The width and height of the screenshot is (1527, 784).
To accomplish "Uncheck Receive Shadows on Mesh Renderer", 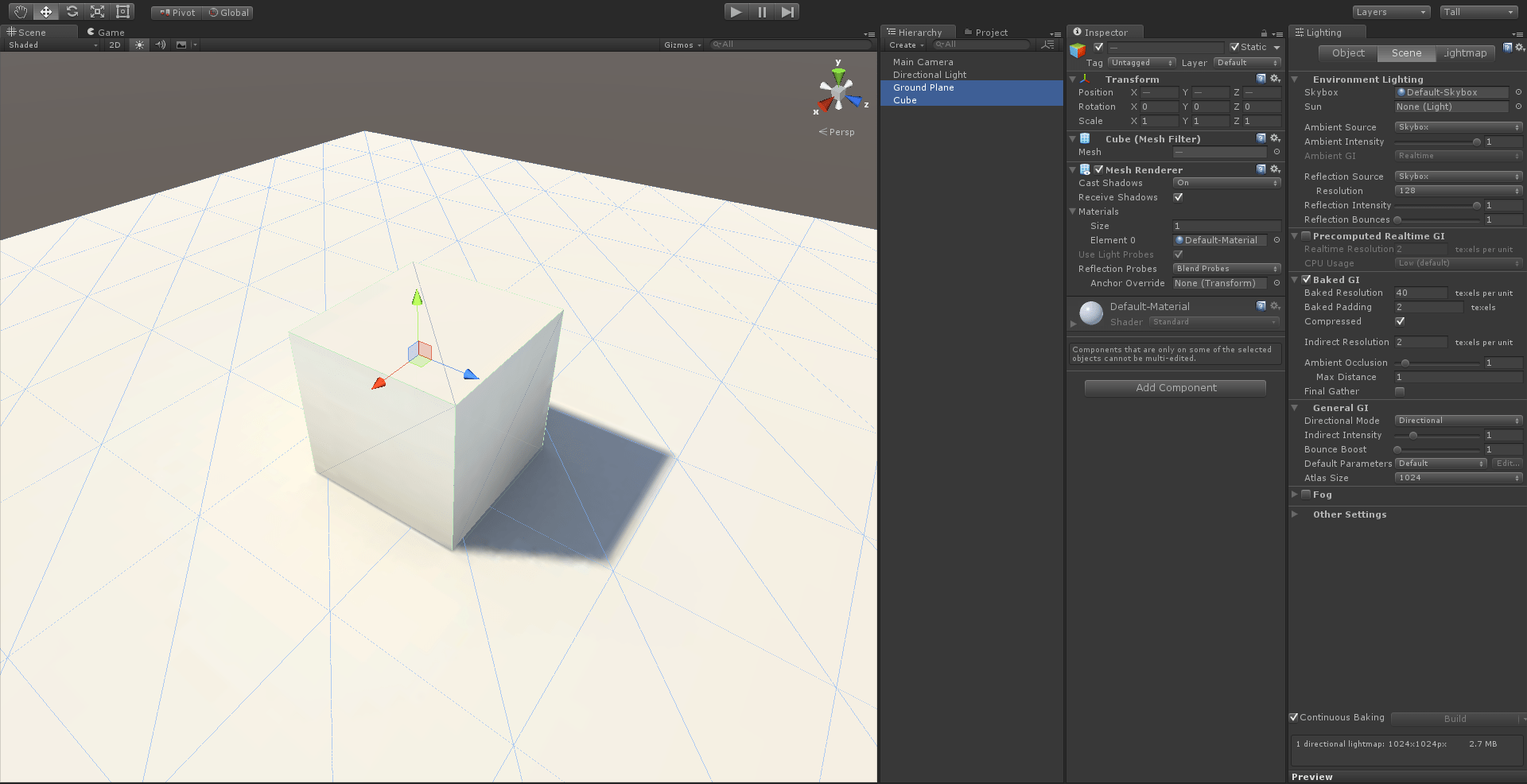I will 1179,197.
